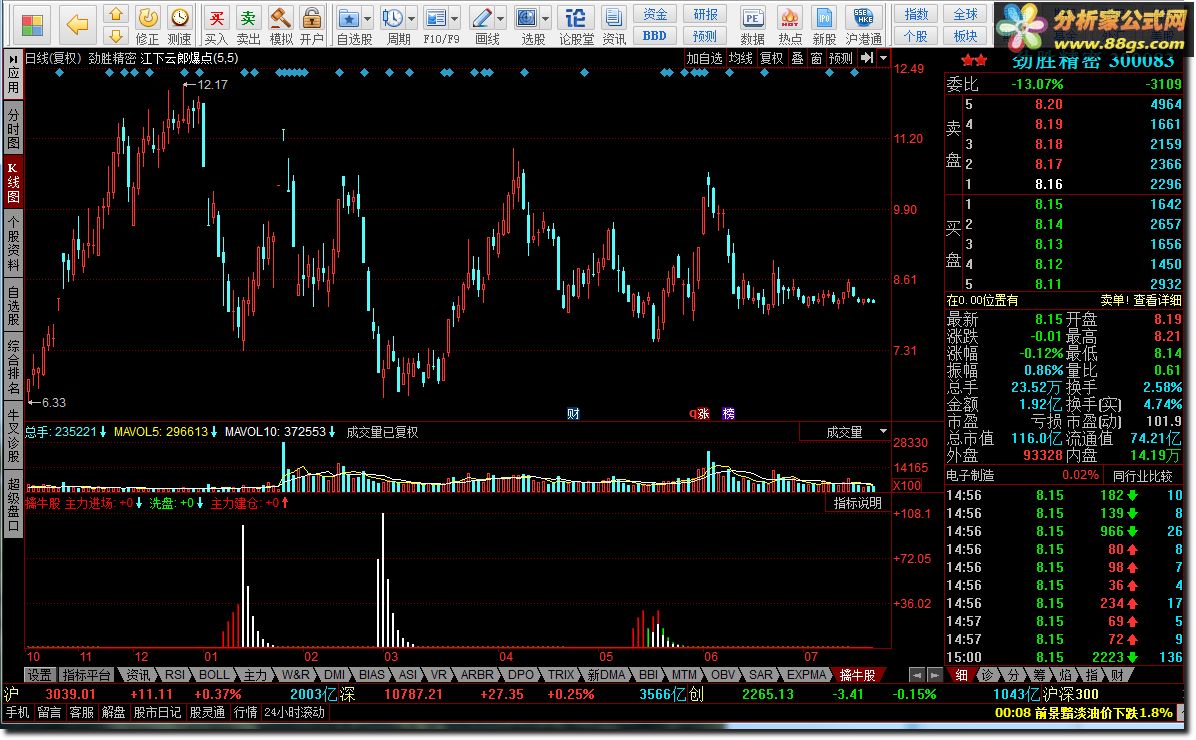
Task: Toggle 复权 price adjustment
Action: coord(771,58)
